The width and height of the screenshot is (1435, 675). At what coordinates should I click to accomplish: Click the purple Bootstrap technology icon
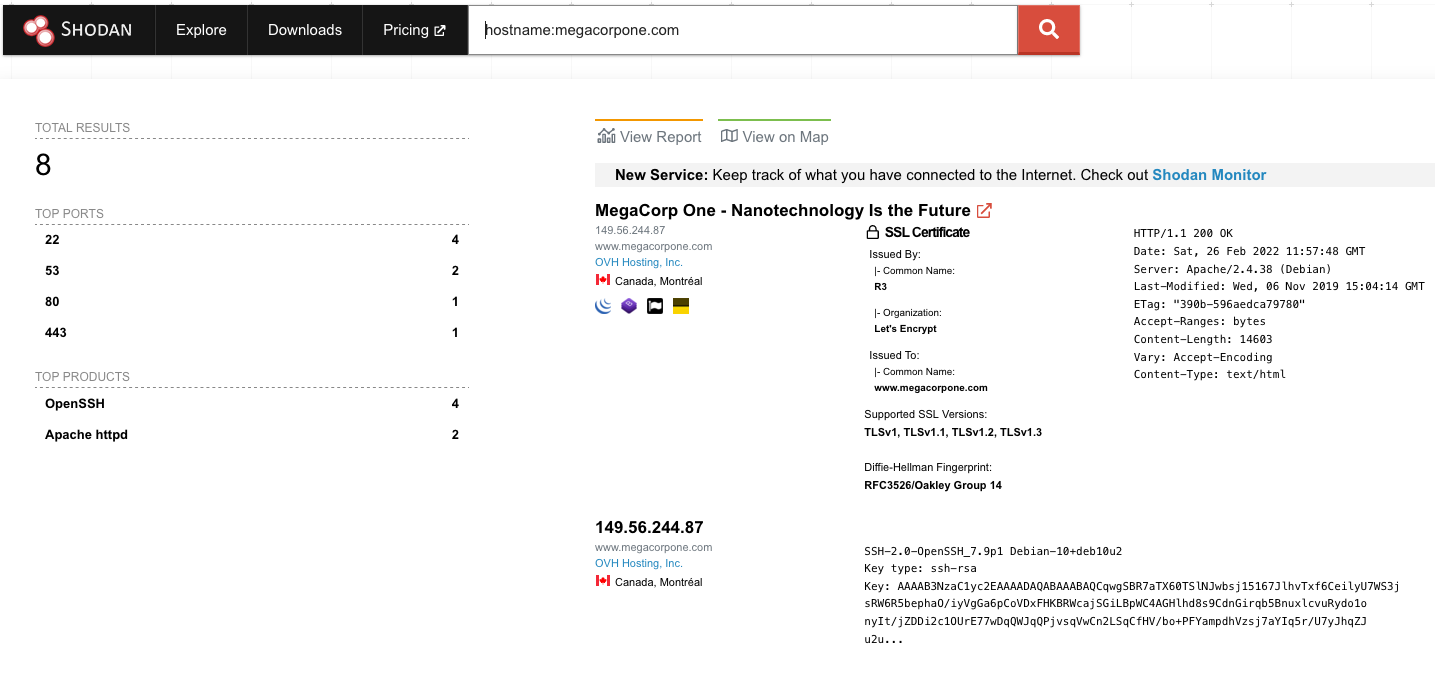coord(629,306)
